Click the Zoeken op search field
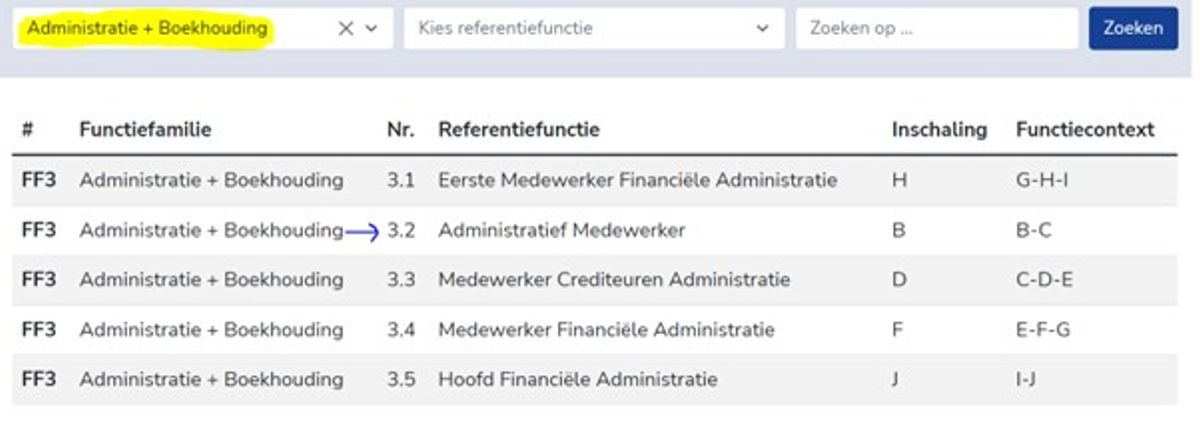Image resolution: width=1200 pixels, height=423 pixels. click(x=936, y=28)
